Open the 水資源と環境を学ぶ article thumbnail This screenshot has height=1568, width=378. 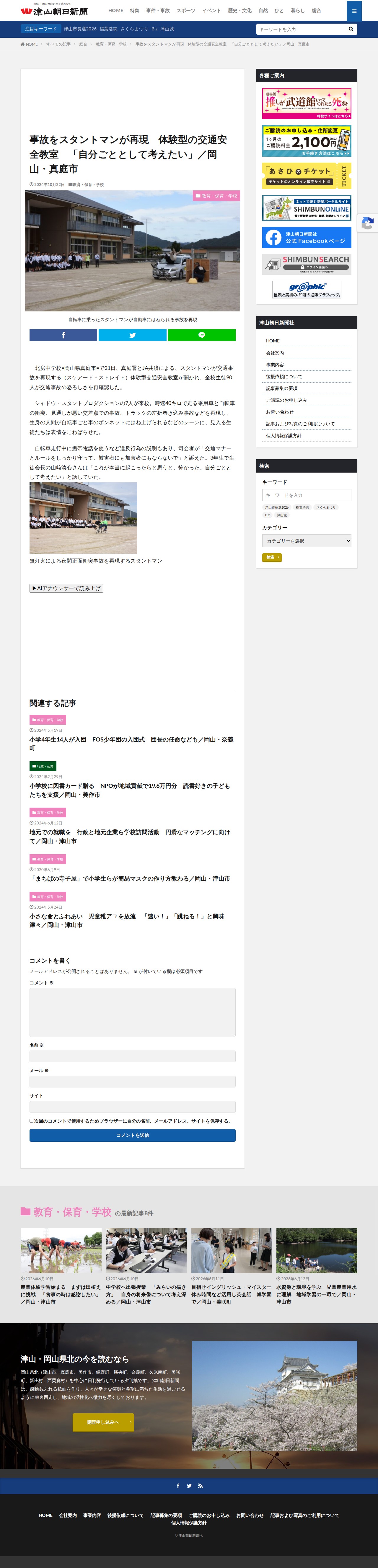pos(317,1250)
